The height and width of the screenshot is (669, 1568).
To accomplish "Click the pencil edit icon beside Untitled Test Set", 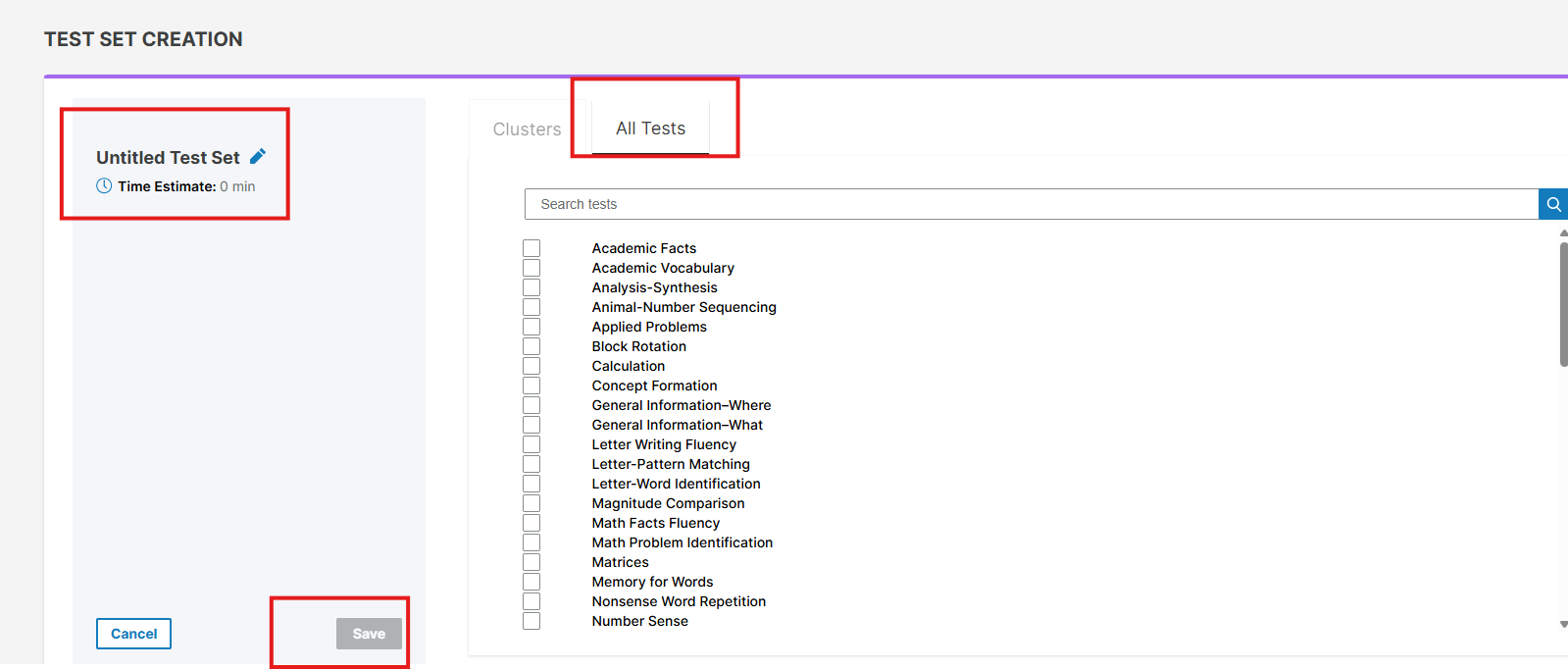I will click(x=258, y=157).
